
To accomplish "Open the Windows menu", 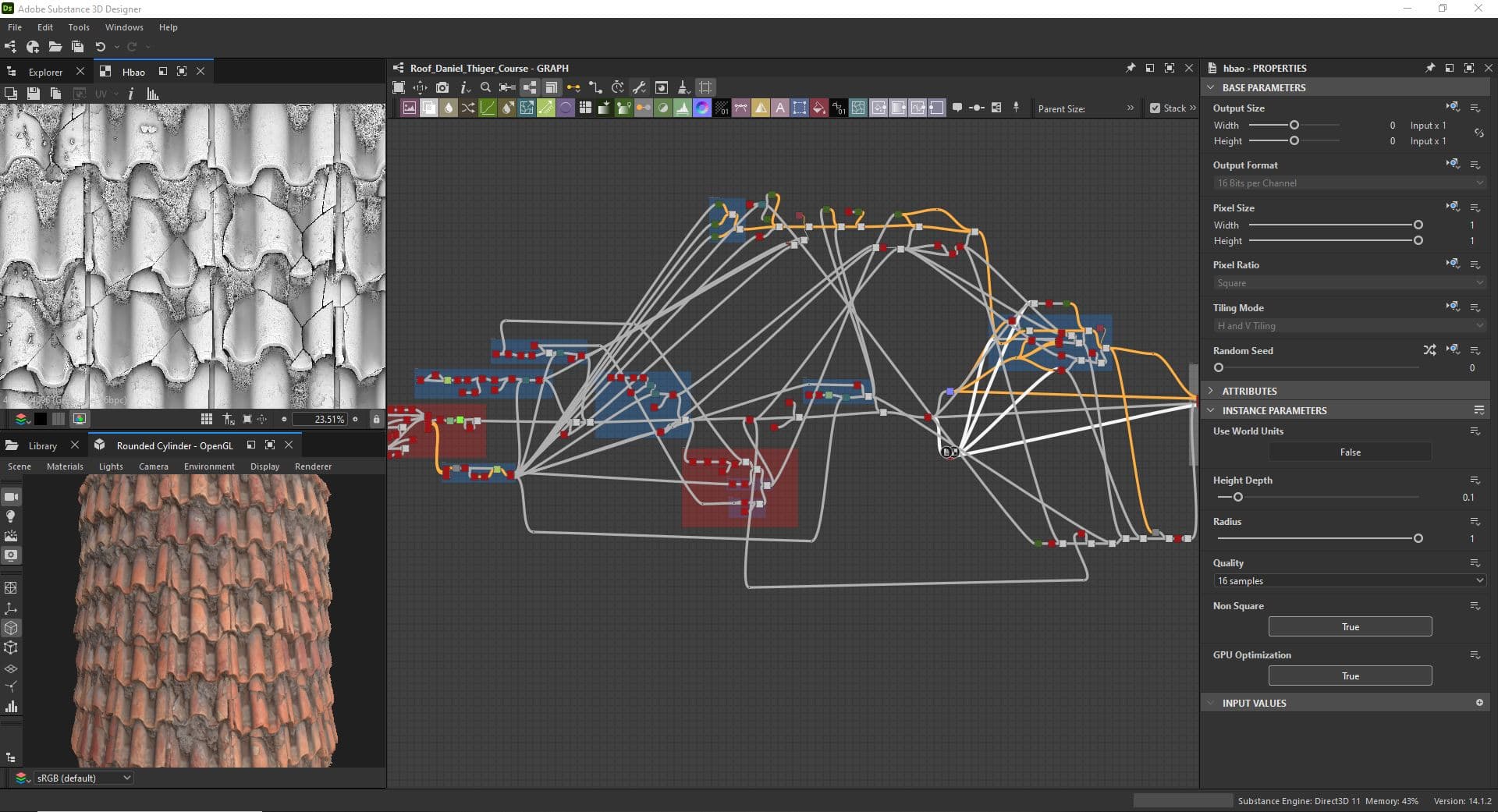I will pos(124,27).
